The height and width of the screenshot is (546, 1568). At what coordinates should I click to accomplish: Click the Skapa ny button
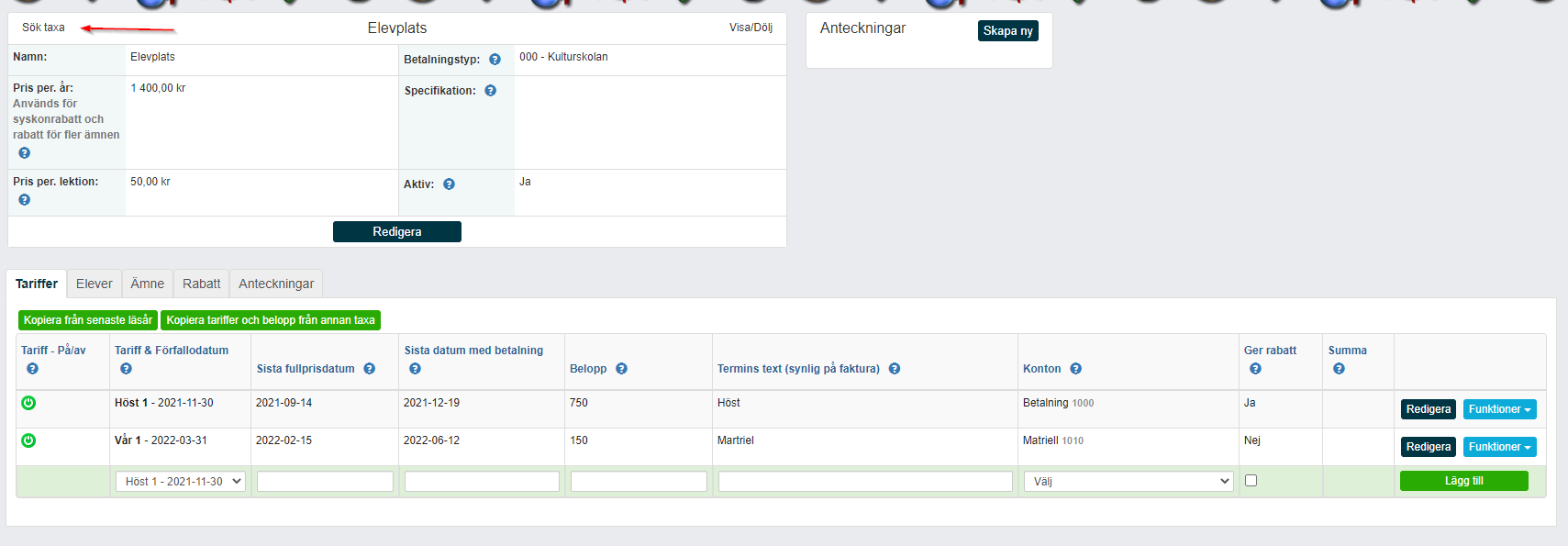(1007, 31)
